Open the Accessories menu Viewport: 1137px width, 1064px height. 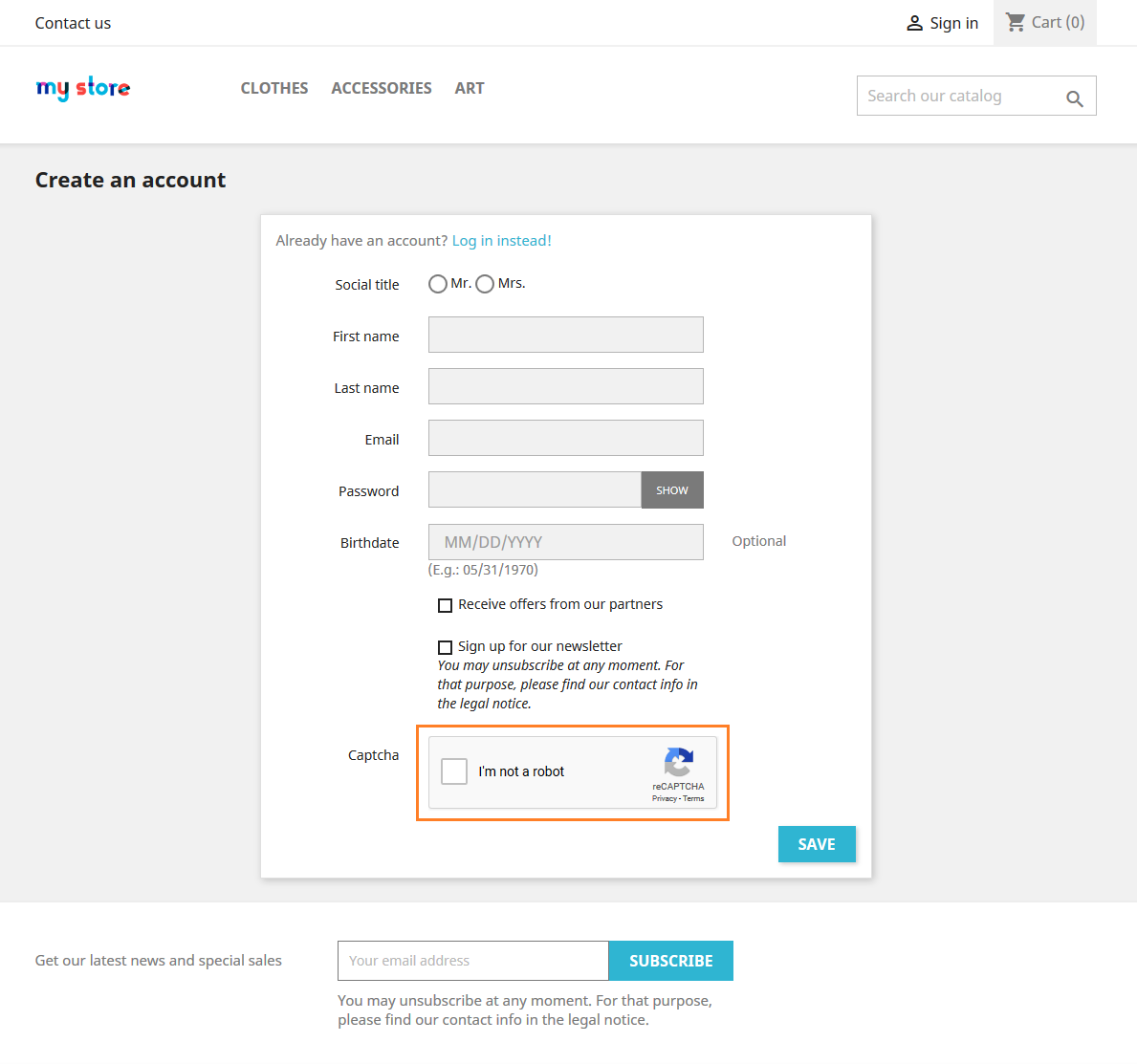382,88
